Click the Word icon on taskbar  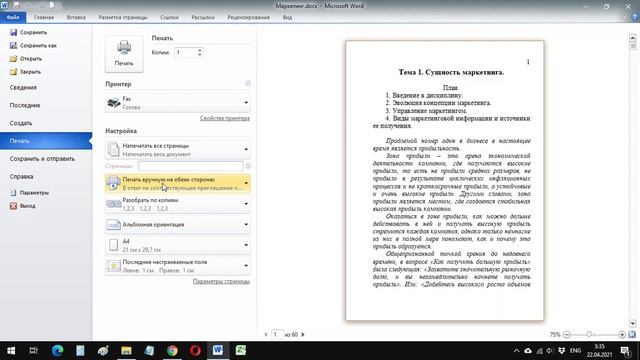(218, 351)
